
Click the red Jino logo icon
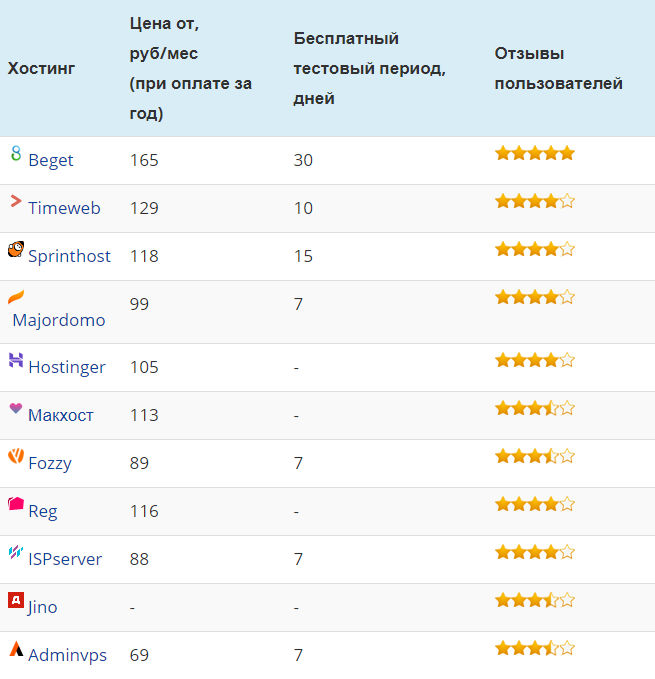tap(15, 600)
